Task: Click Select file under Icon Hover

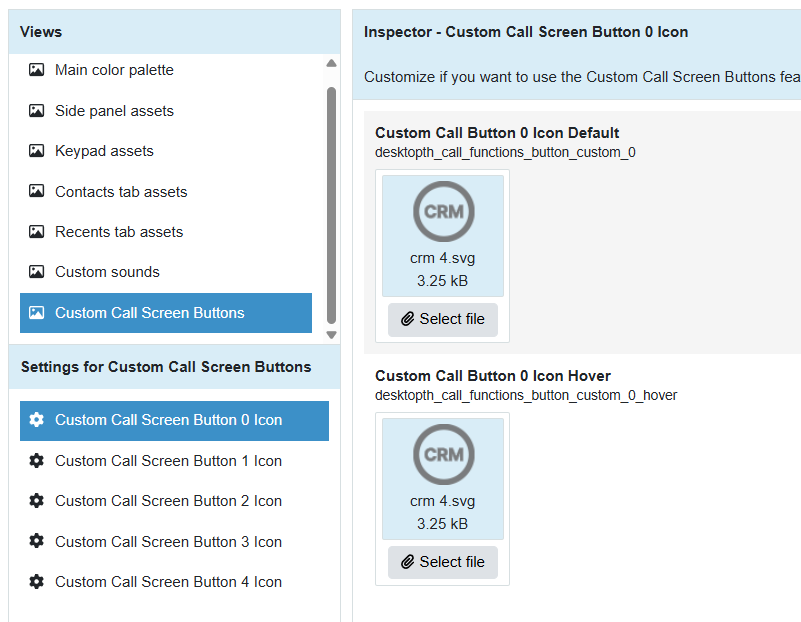Action: tap(442, 562)
